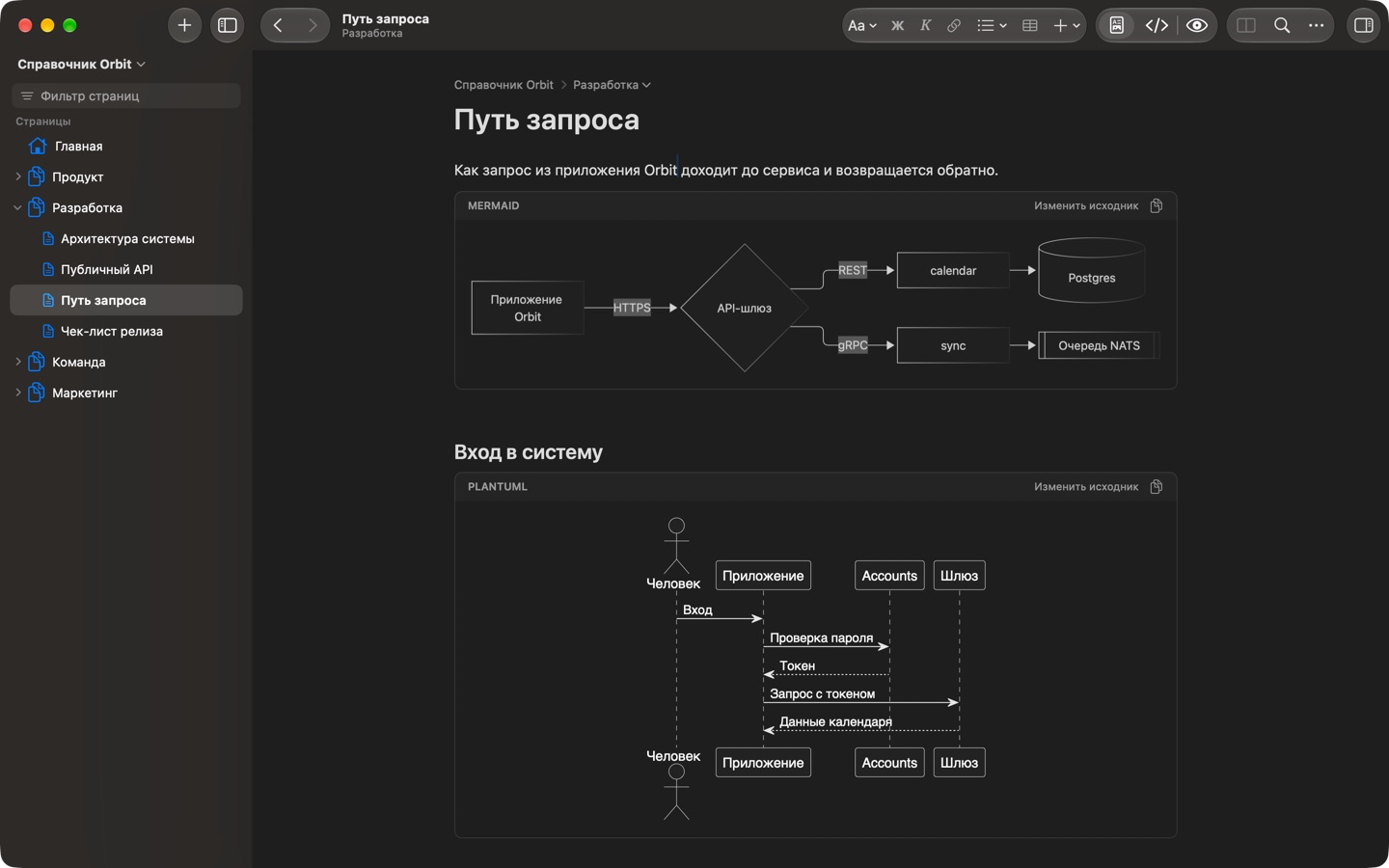Toggle the eye preview mode
The image size is (1389, 868).
click(1197, 26)
